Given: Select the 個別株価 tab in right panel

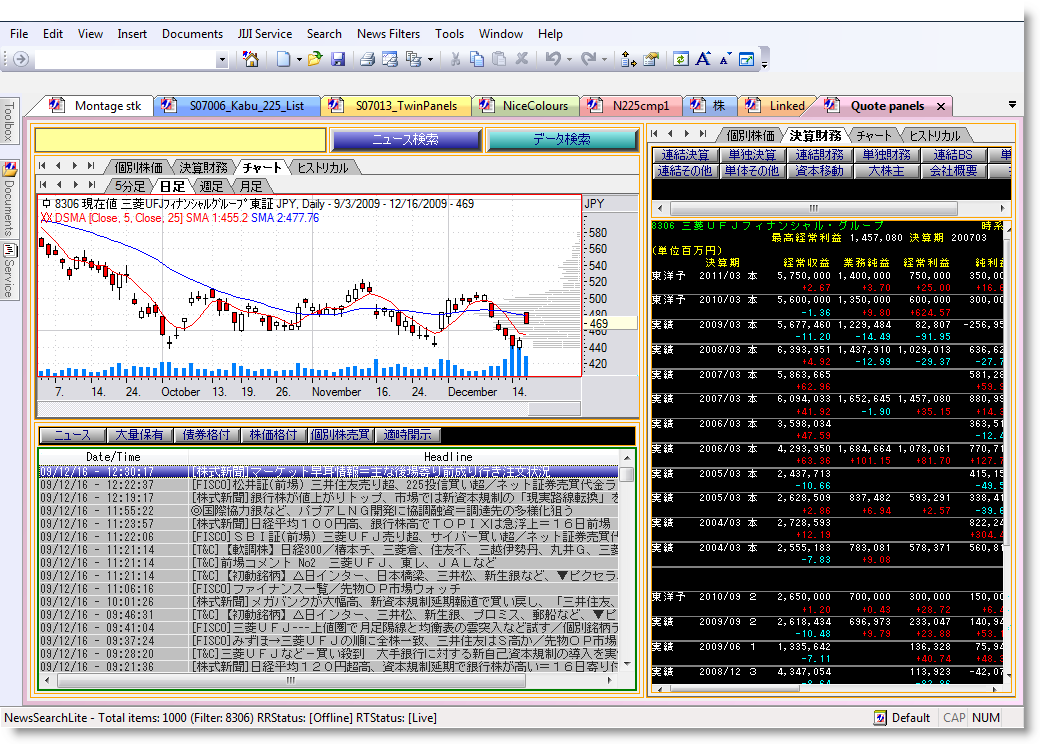Looking at the screenshot, I should pyautogui.click(x=750, y=135).
